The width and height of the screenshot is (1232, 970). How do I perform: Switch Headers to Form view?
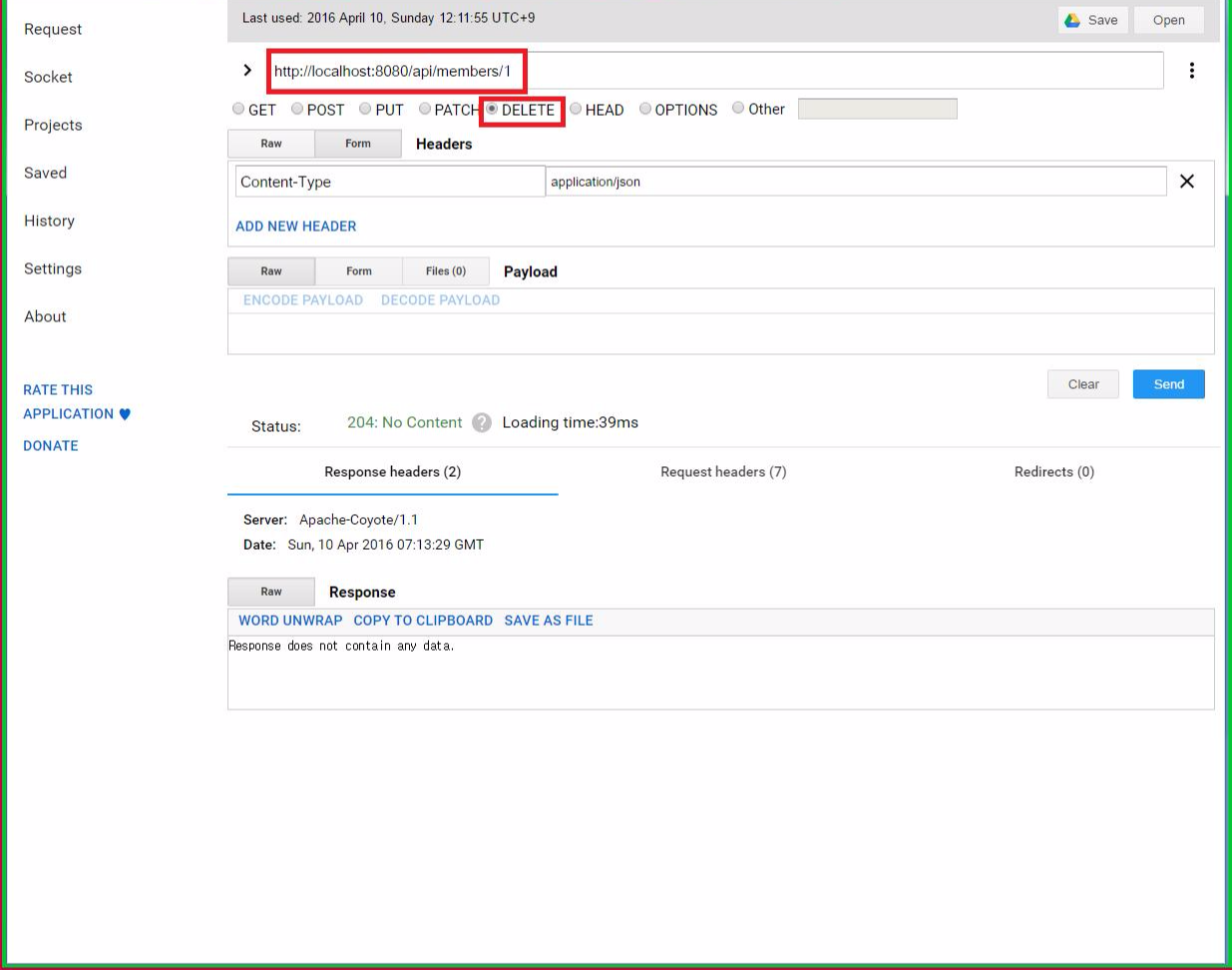coord(358,144)
